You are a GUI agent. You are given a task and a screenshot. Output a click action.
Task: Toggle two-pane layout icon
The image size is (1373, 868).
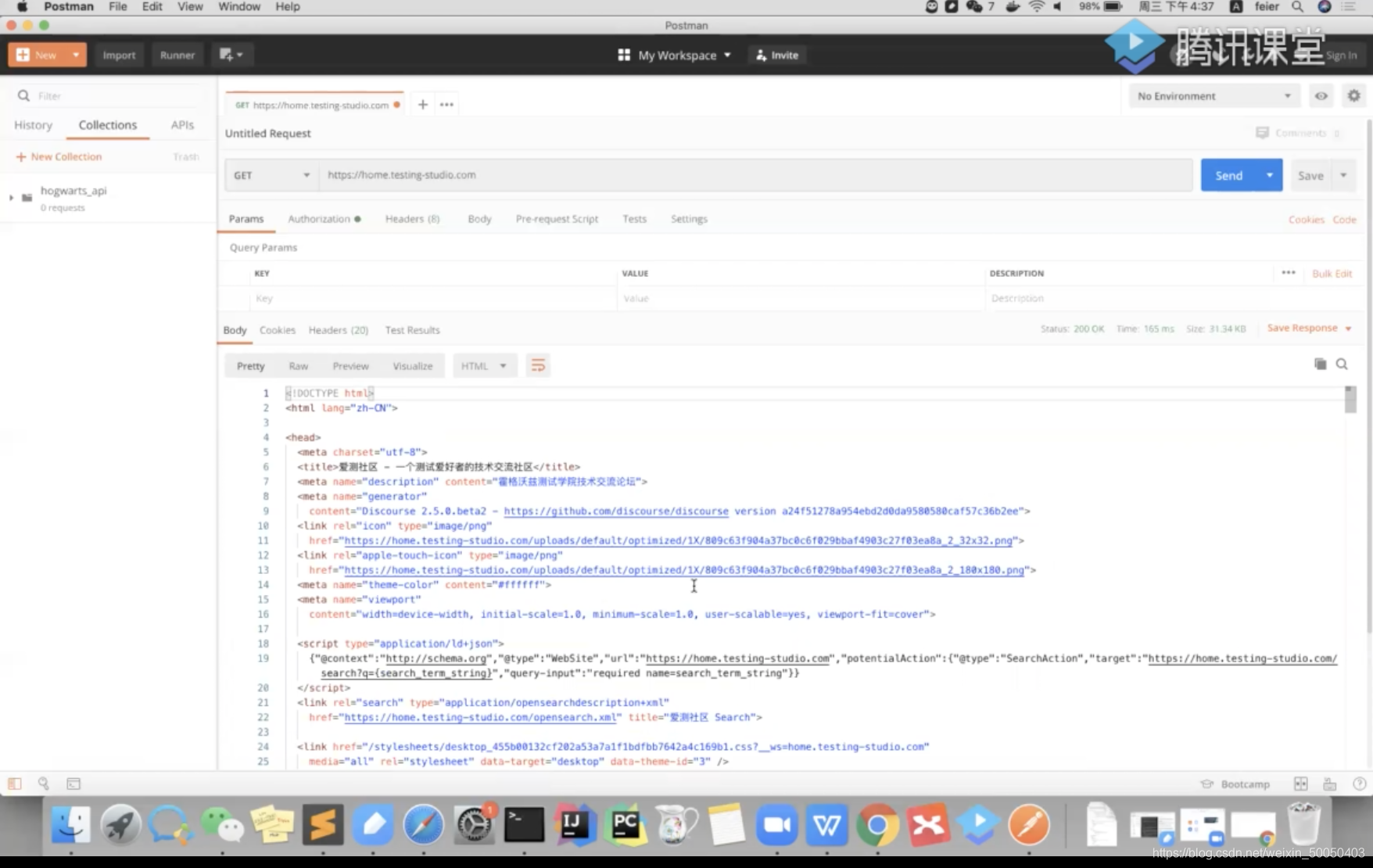[1300, 784]
